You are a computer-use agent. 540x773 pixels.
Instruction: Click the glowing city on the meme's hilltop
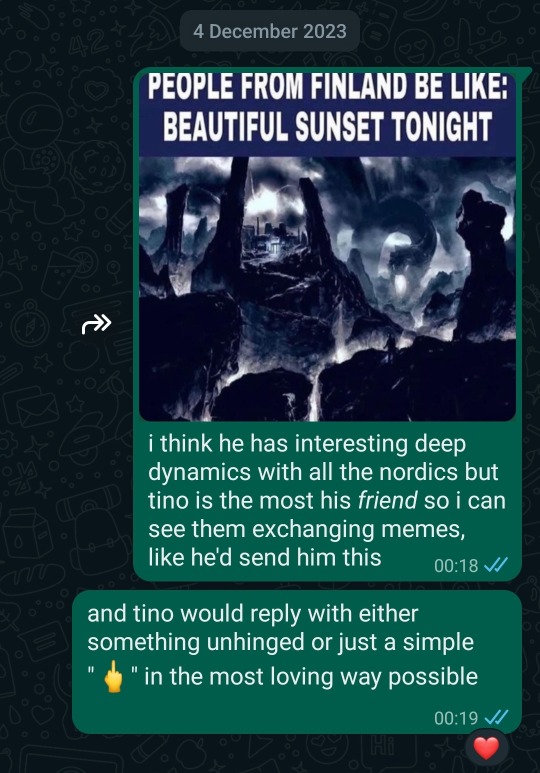click(264, 237)
